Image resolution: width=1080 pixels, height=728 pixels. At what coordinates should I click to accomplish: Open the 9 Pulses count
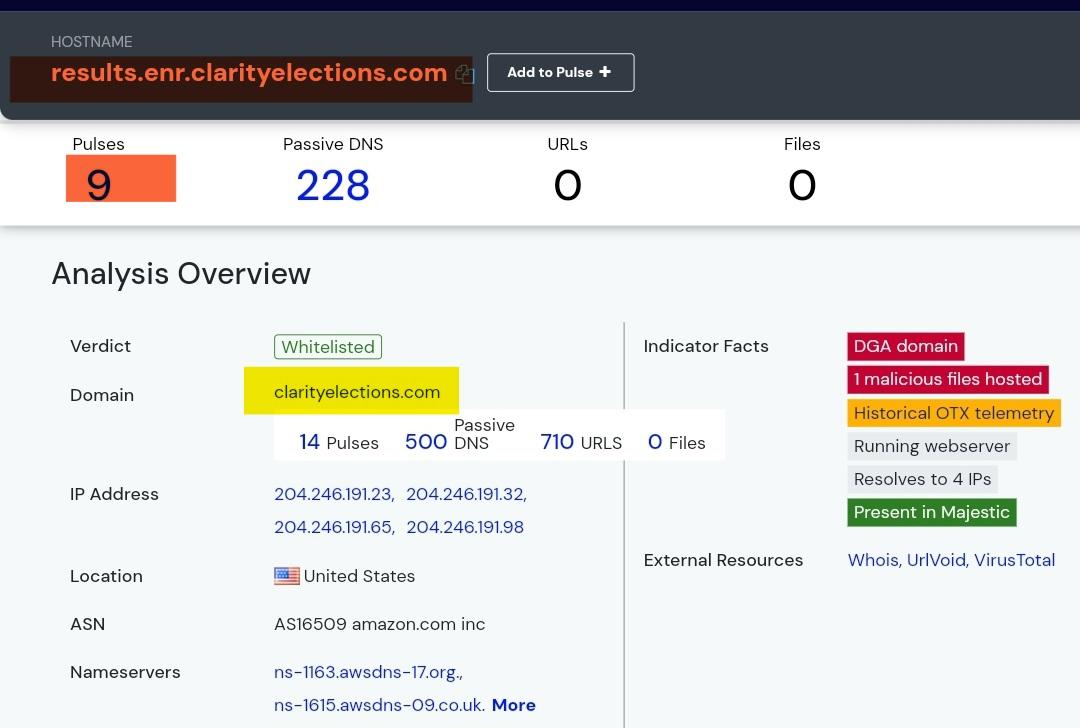(99, 184)
